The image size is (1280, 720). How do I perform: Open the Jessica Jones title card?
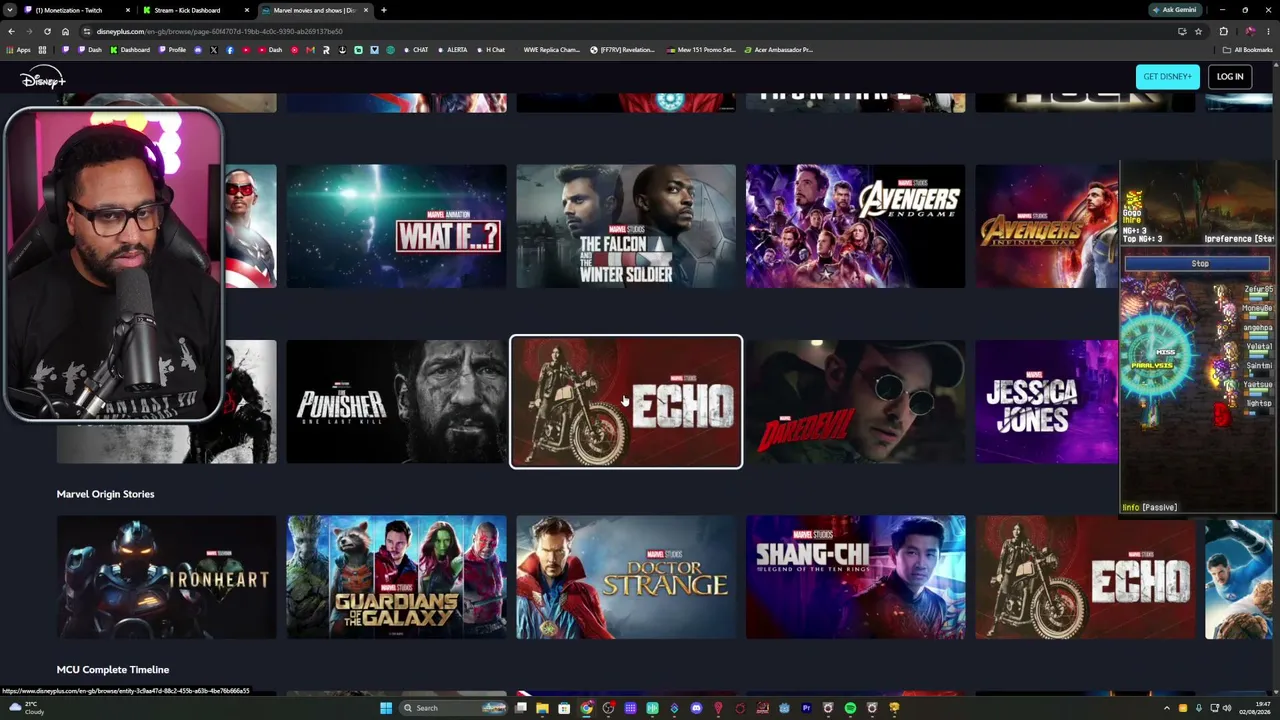pyautogui.click(x=1046, y=402)
